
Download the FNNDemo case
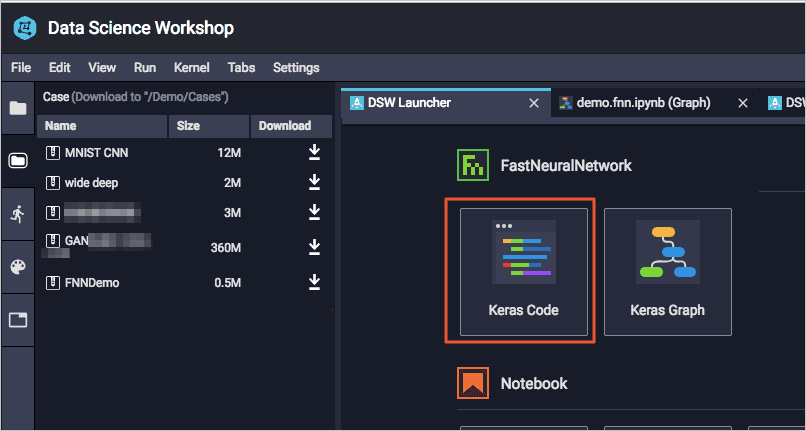314,282
